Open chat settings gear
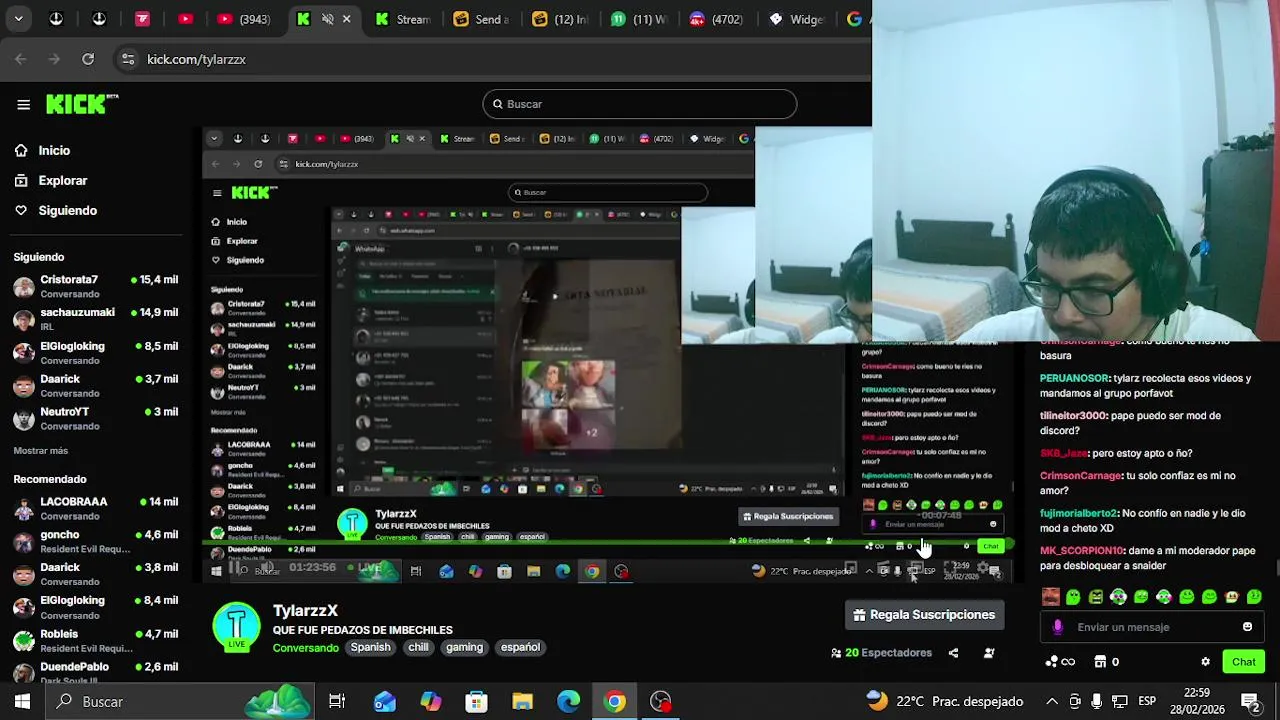The height and width of the screenshot is (720, 1280). pos(1205,662)
